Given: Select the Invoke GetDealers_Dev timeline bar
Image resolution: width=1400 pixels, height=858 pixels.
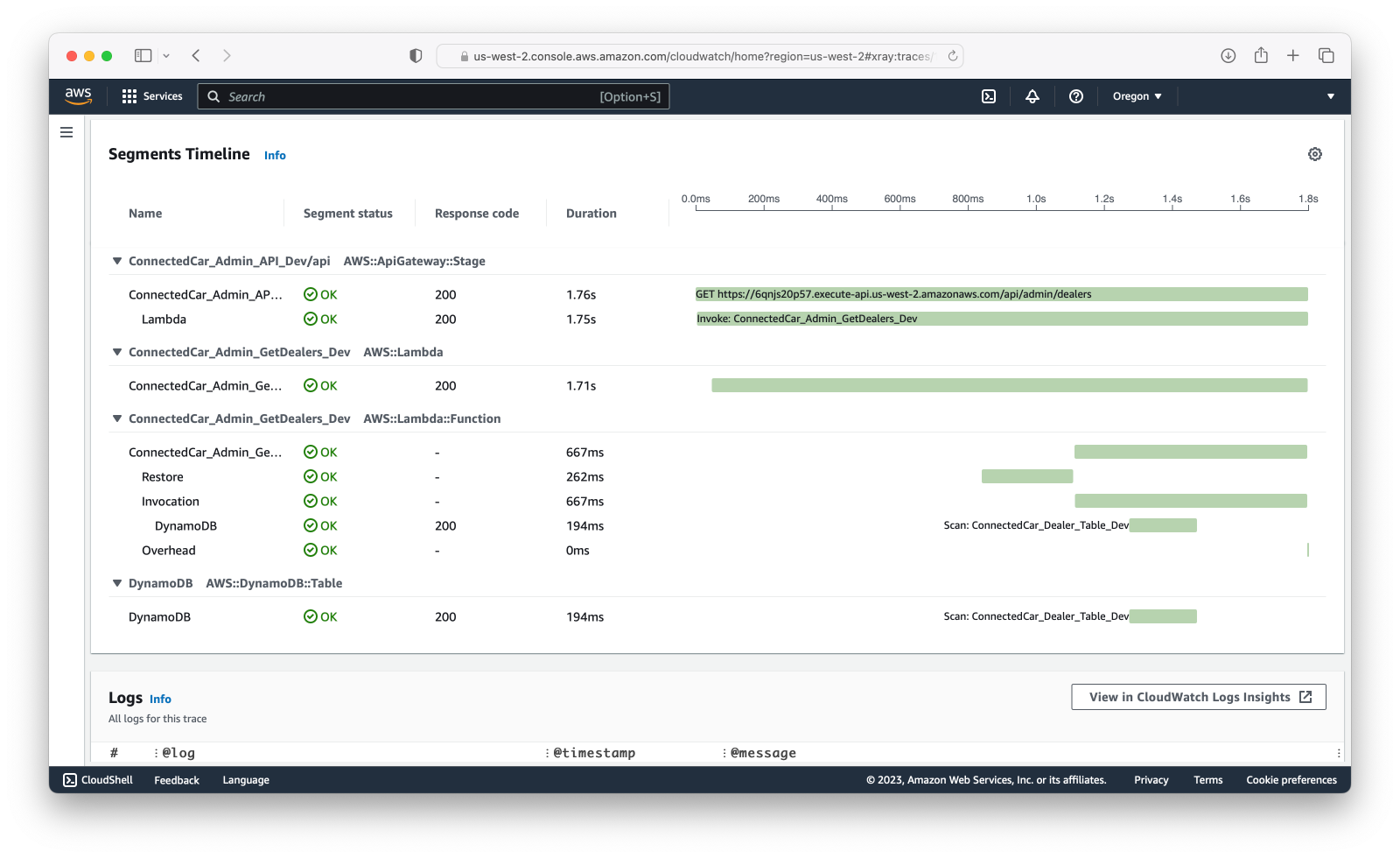Looking at the screenshot, I should pyautogui.click(x=1002, y=319).
